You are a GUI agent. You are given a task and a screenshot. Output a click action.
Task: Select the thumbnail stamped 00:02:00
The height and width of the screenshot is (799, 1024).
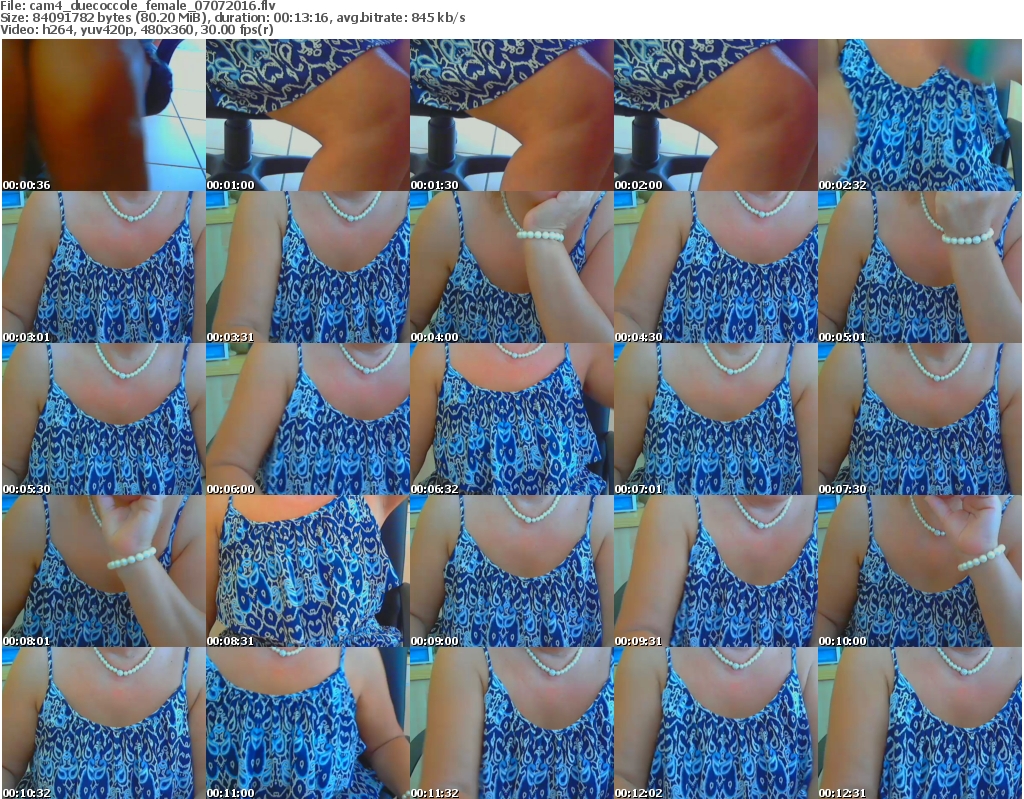pyautogui.click(x=716, y=115)
